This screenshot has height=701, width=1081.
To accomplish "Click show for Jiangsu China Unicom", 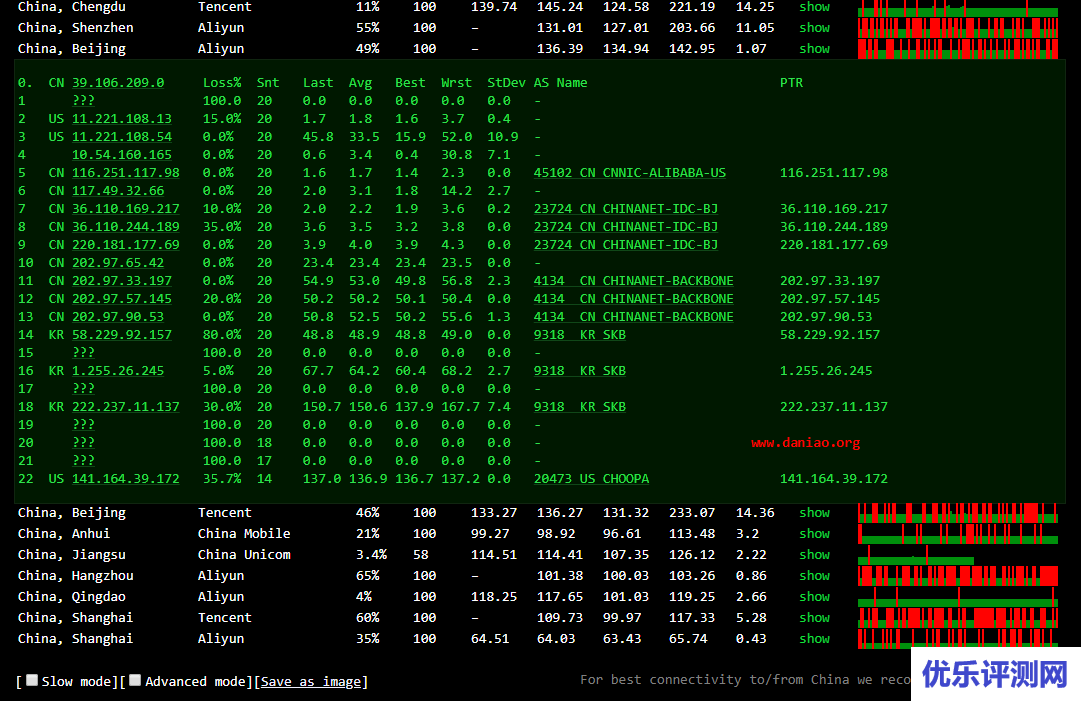I will [x=814, y=555].
